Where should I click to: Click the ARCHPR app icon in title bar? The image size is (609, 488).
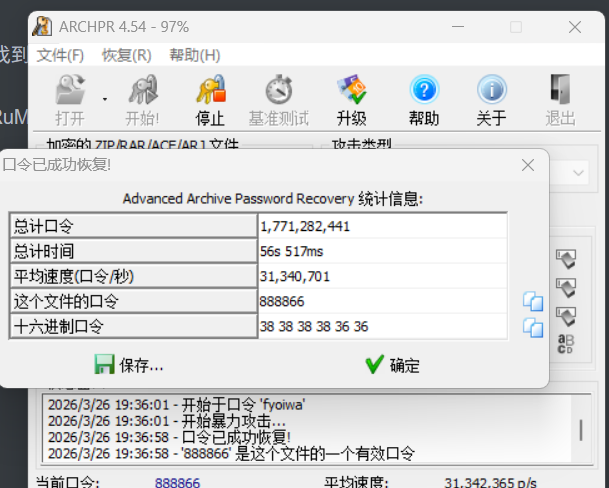42,26
